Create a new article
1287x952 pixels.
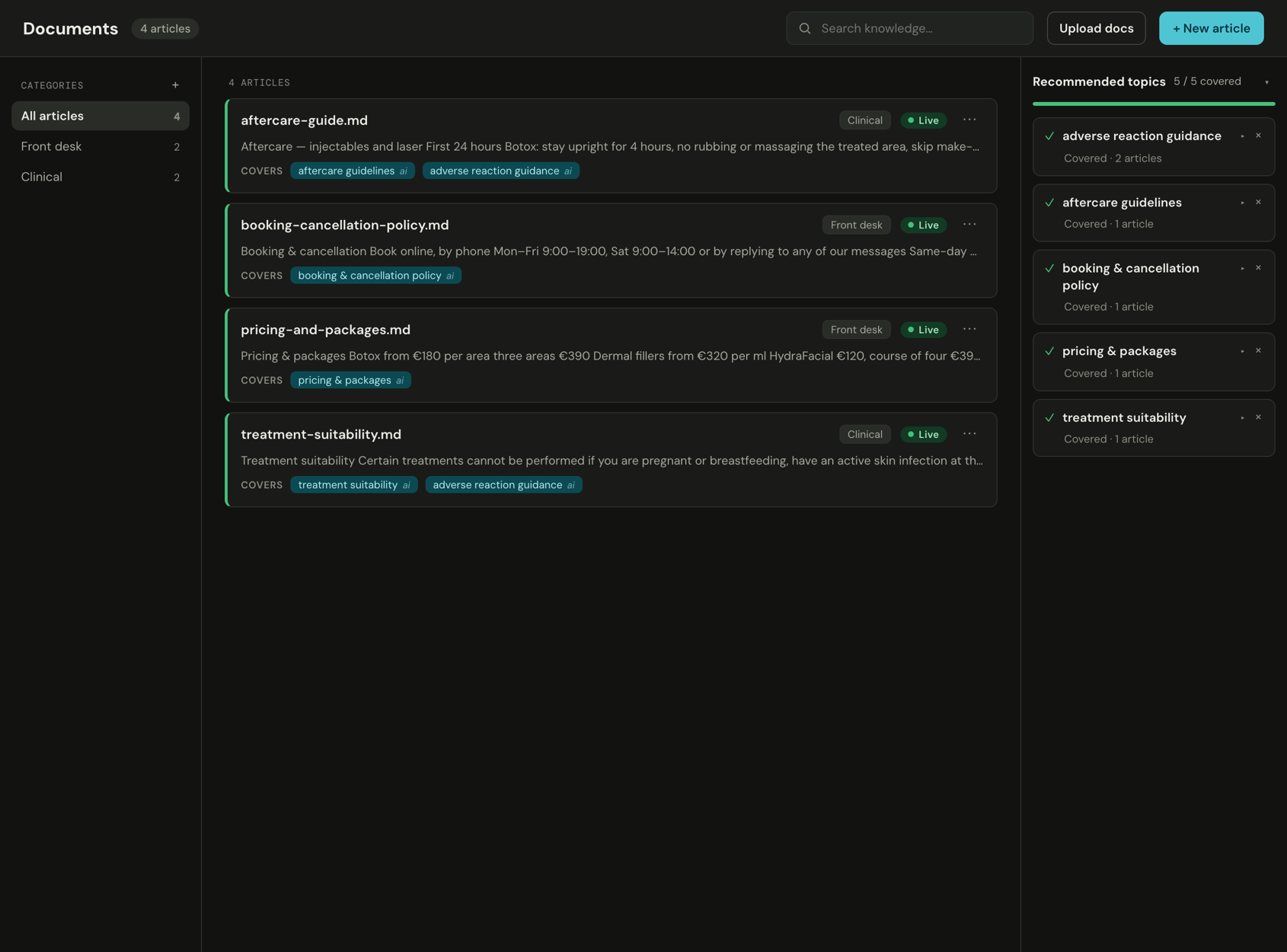click(x=1211, y=28)
